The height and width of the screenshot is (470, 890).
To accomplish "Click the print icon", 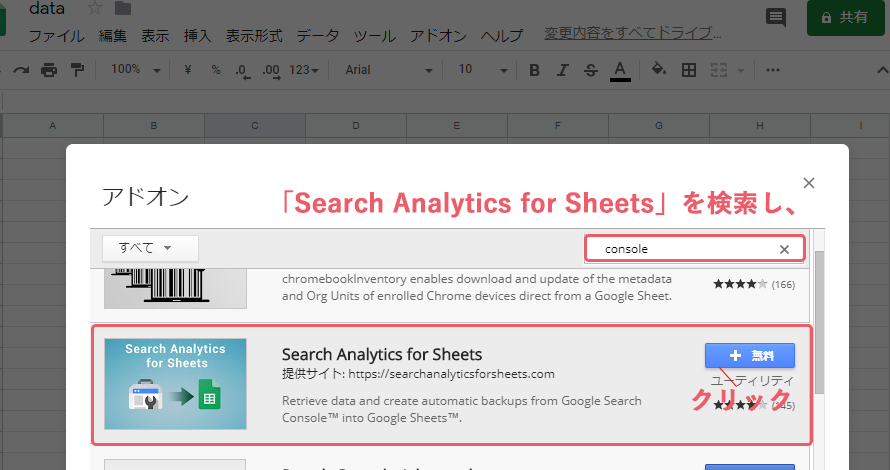I will pos(49,70).
